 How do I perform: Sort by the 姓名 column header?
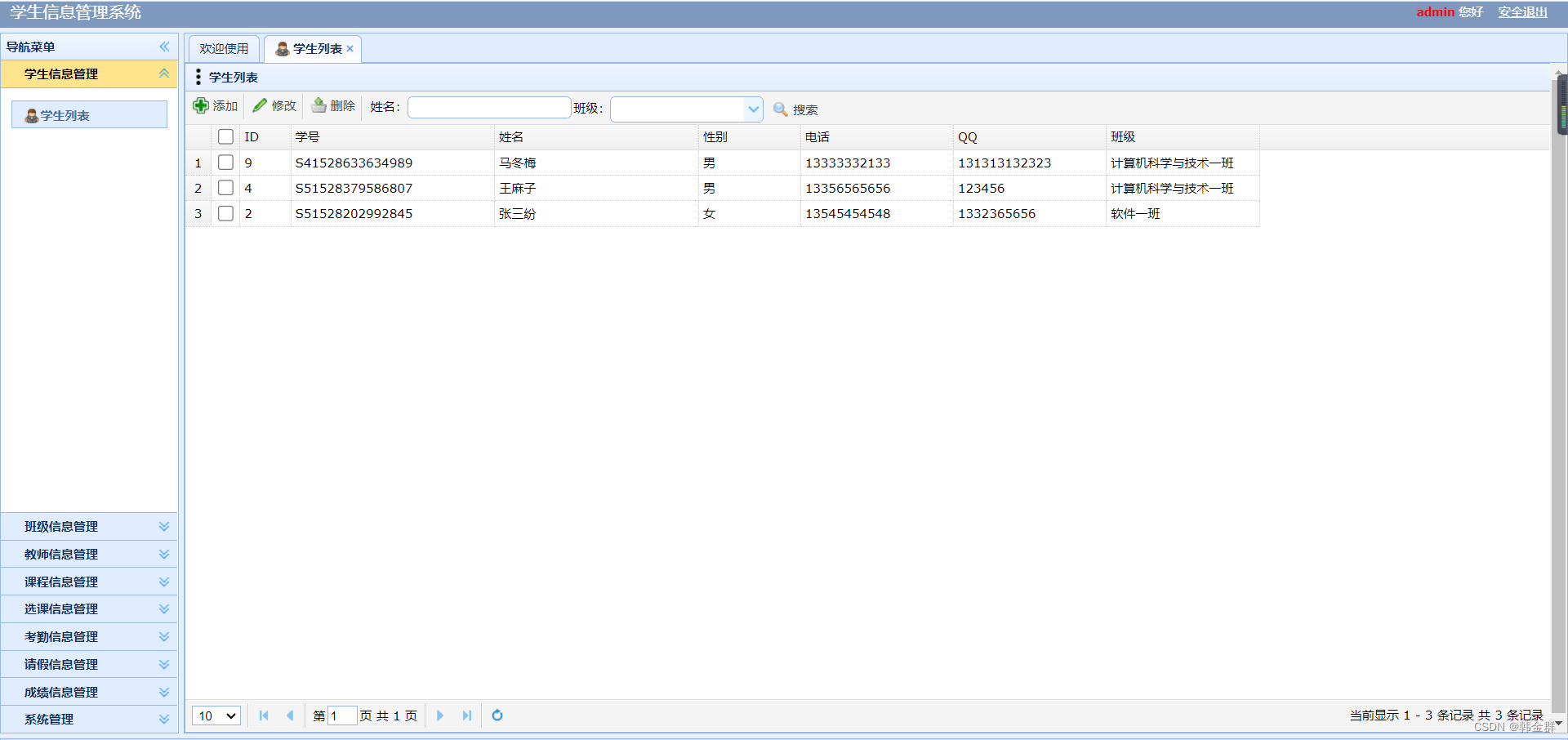(x=596, y=136)
